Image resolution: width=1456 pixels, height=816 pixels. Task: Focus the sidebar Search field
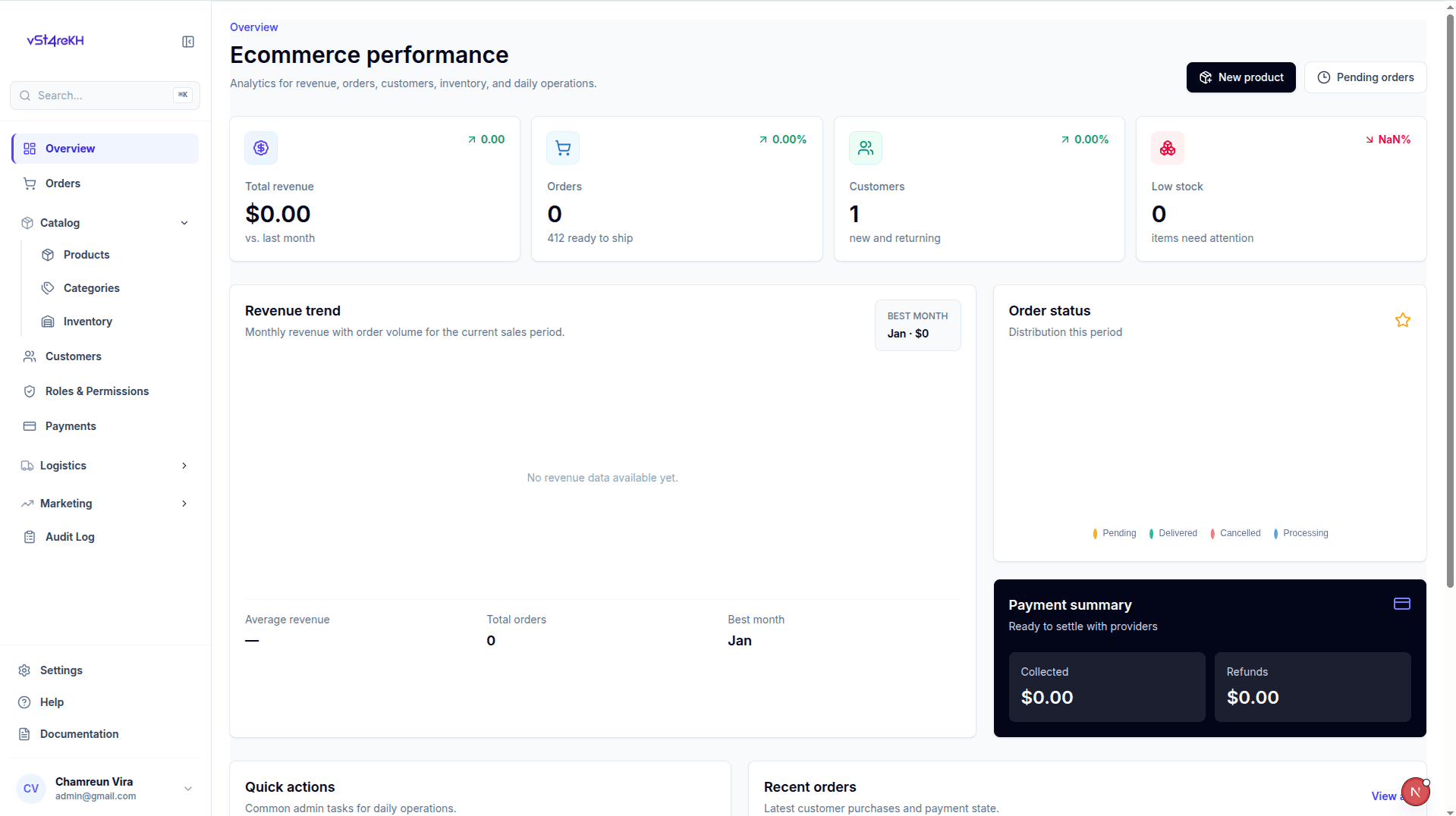tap(105, 96)
